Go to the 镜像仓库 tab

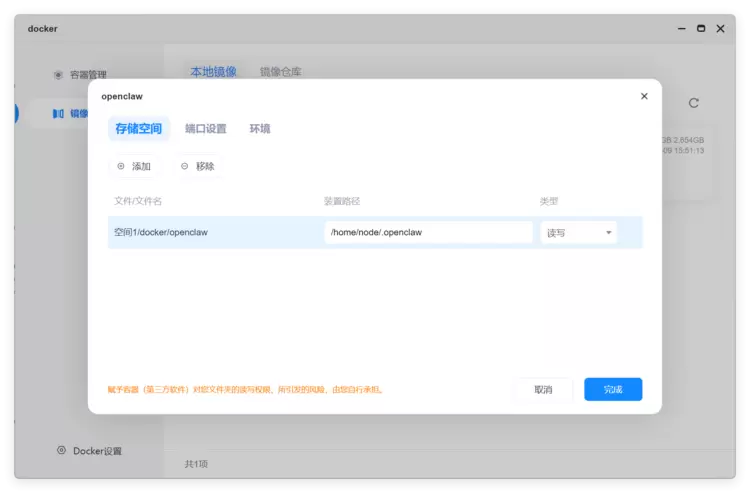coord(280,72)
